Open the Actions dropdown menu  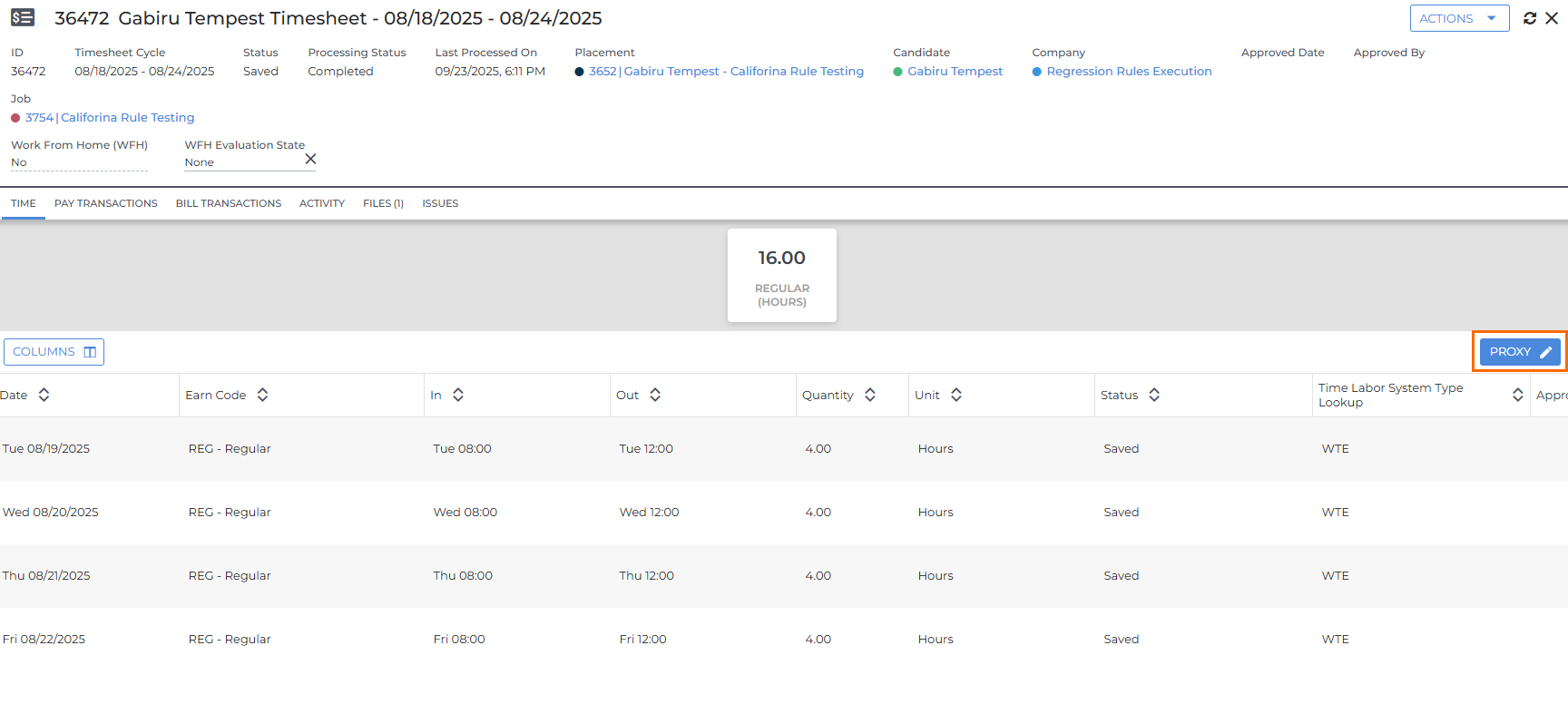1459,18
